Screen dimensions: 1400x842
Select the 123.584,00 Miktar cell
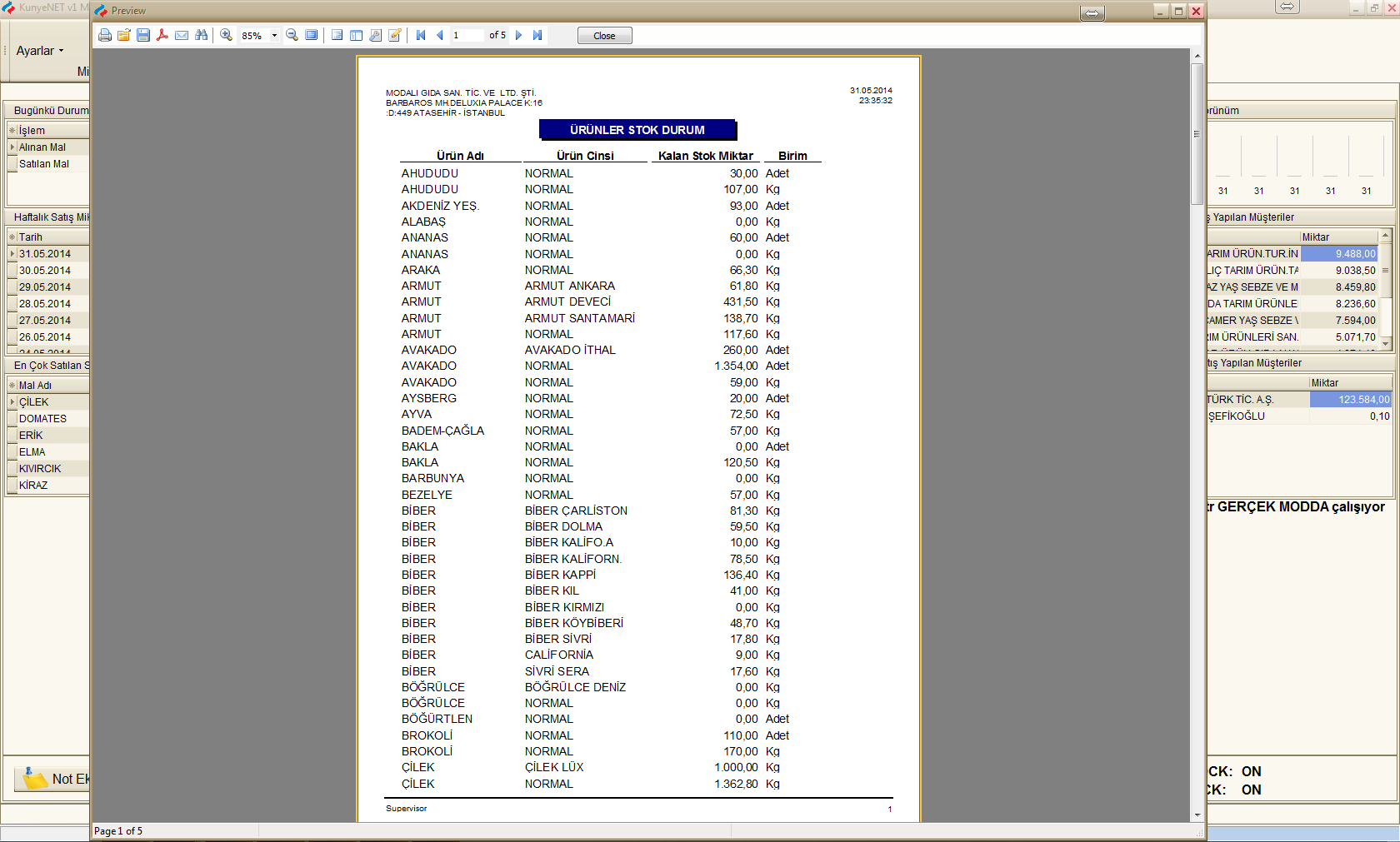coord(1350,400)
